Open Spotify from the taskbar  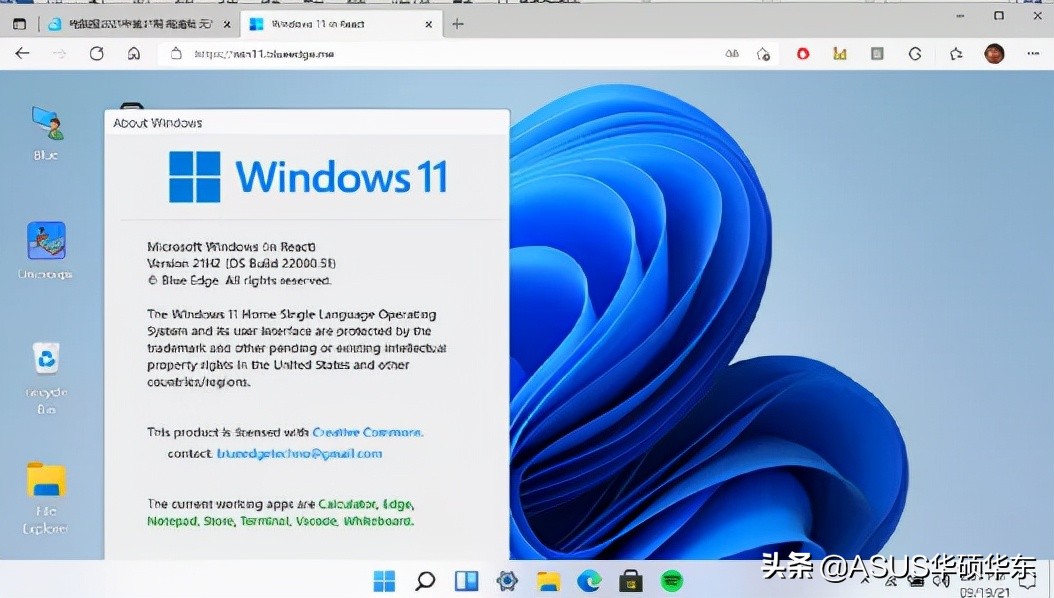(671, 580)
